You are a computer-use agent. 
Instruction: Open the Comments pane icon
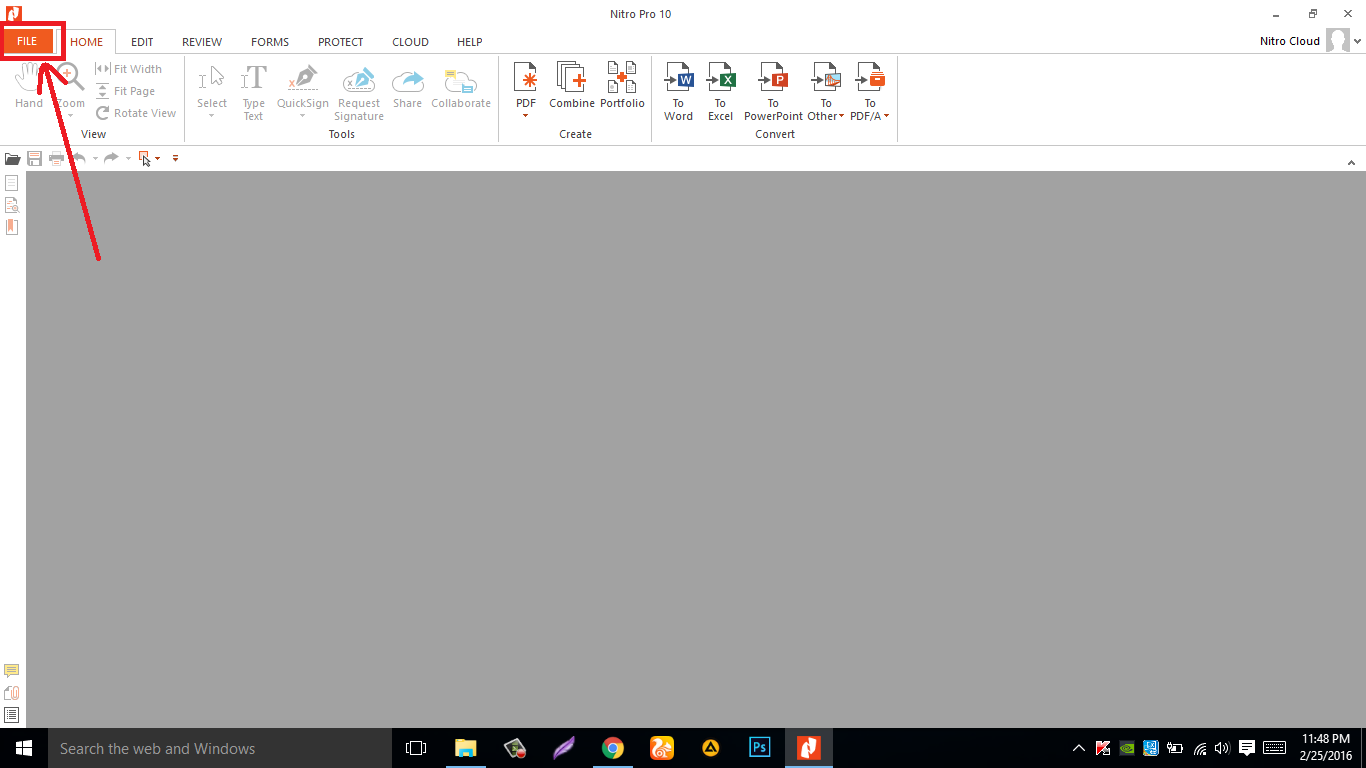click(12, 671)
